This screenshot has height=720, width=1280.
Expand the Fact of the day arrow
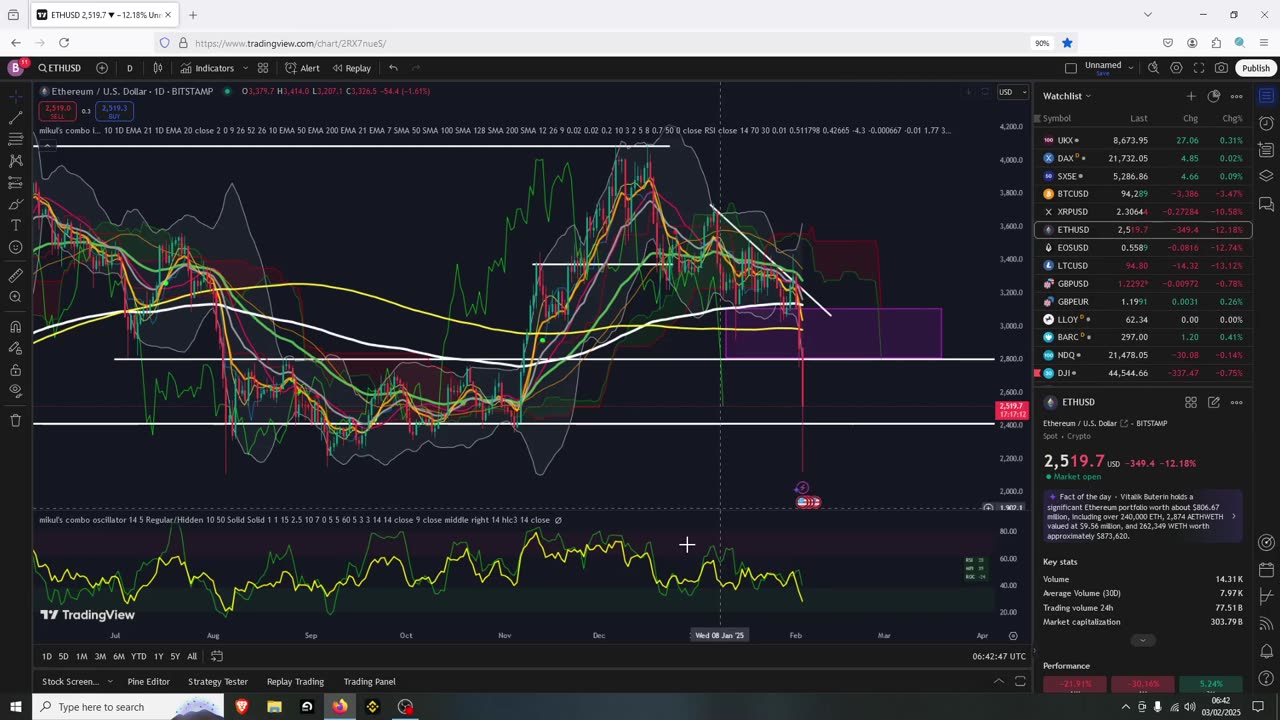[x=1233, y=516]
